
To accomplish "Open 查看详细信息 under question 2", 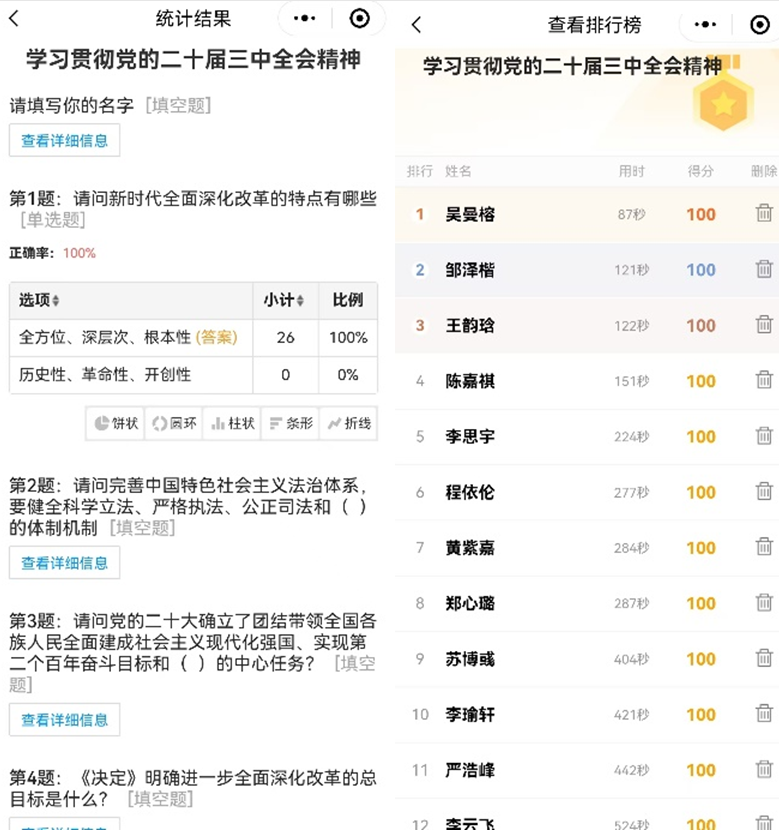I will [x=65, y=563].
